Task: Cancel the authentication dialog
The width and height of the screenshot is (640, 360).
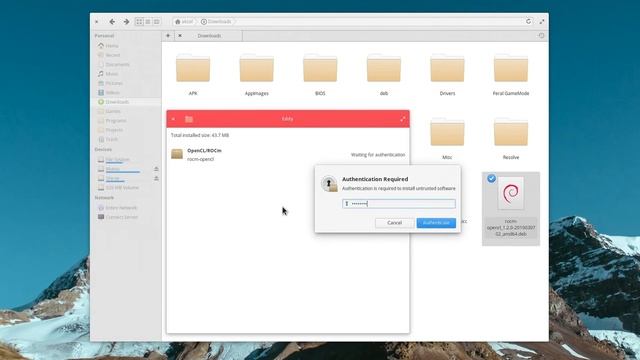Action: 394,223
